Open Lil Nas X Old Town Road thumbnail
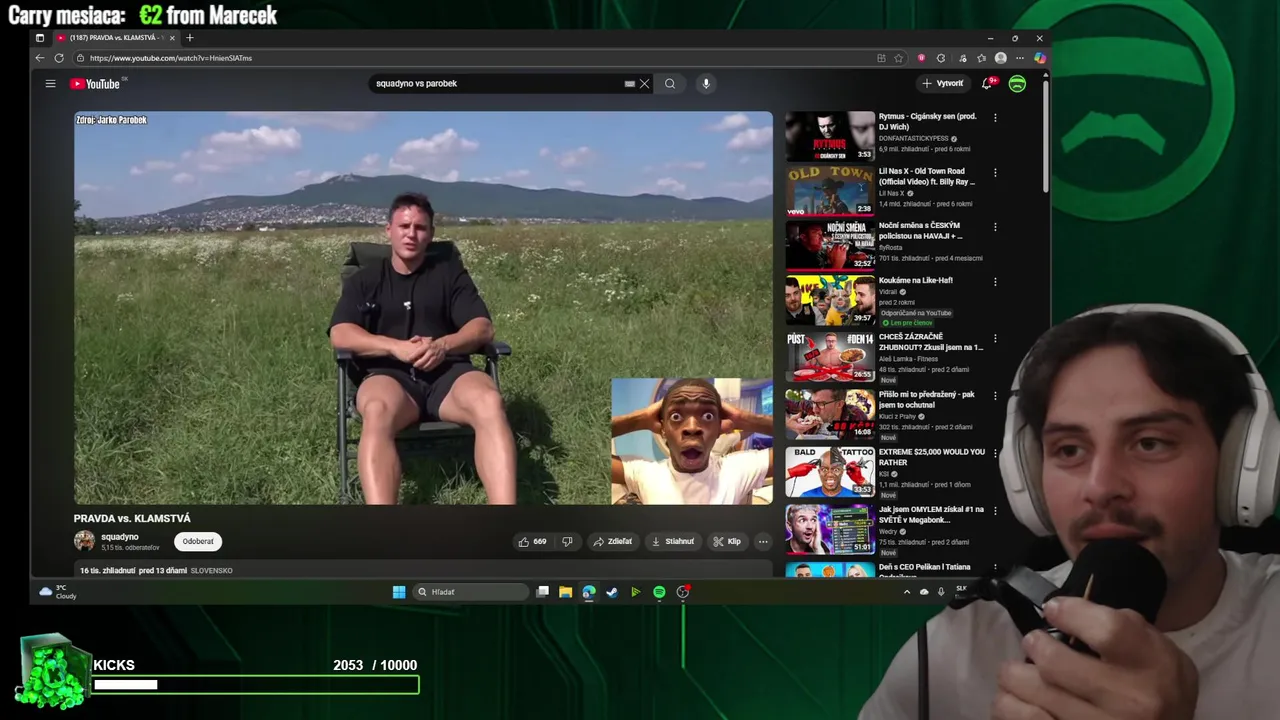The width and height of the screenshot is (1280, 720). (830, 191)
